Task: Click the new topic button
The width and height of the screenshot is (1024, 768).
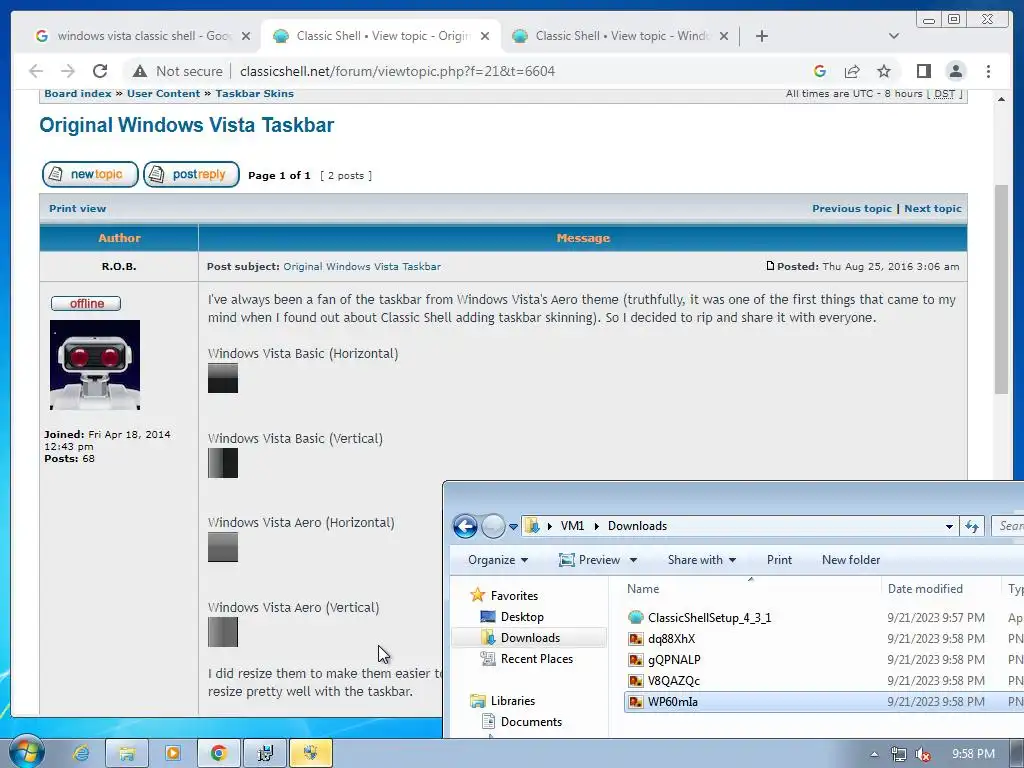Action: tap(90, 174)
